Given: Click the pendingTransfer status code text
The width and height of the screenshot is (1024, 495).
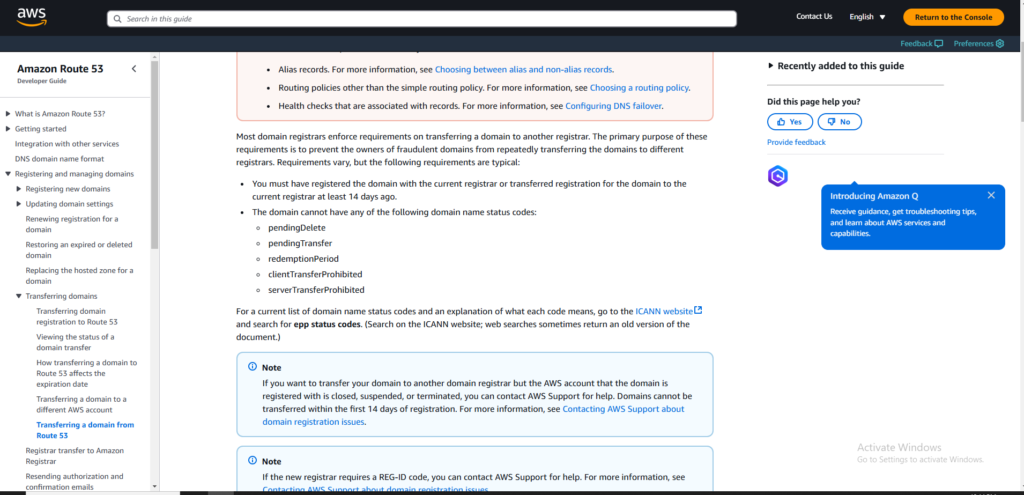Looking at the screenshot, I should coord(300,243).
